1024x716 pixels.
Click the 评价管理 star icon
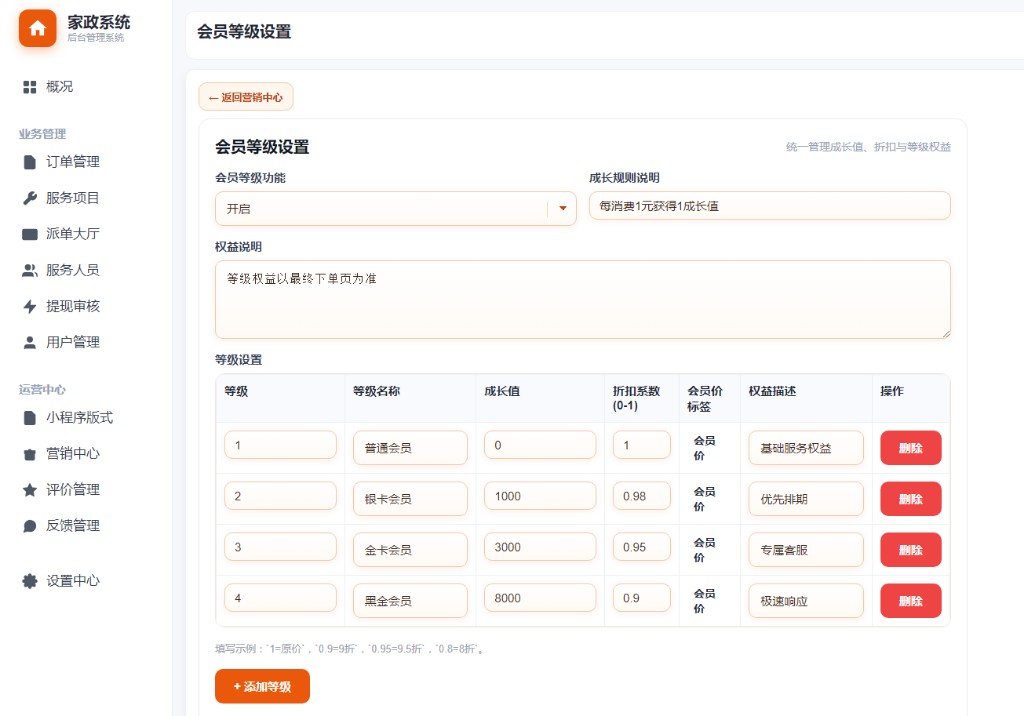[29, 490]
